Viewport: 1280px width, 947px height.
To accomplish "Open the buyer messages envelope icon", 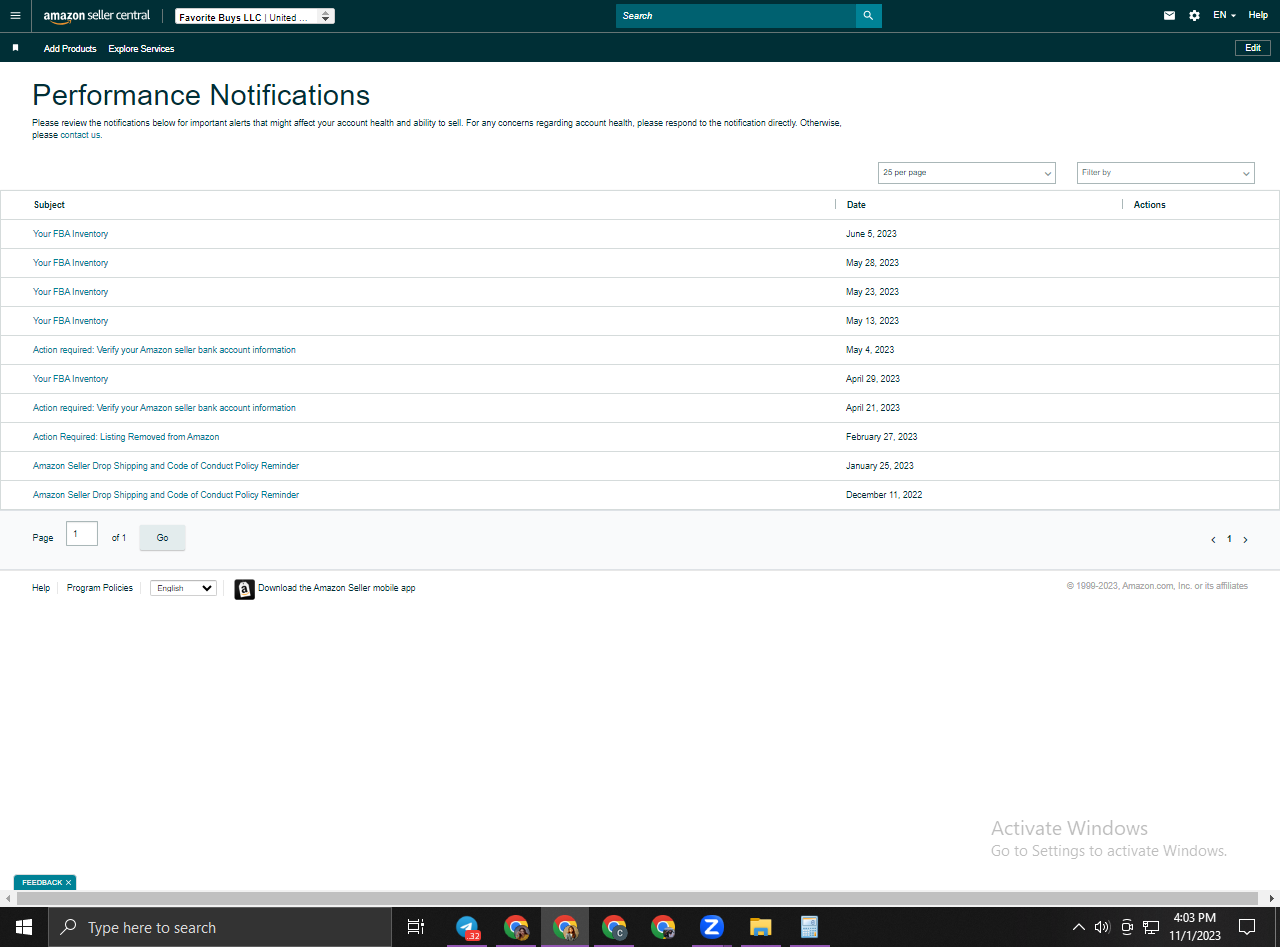I will coord(1169,16).
